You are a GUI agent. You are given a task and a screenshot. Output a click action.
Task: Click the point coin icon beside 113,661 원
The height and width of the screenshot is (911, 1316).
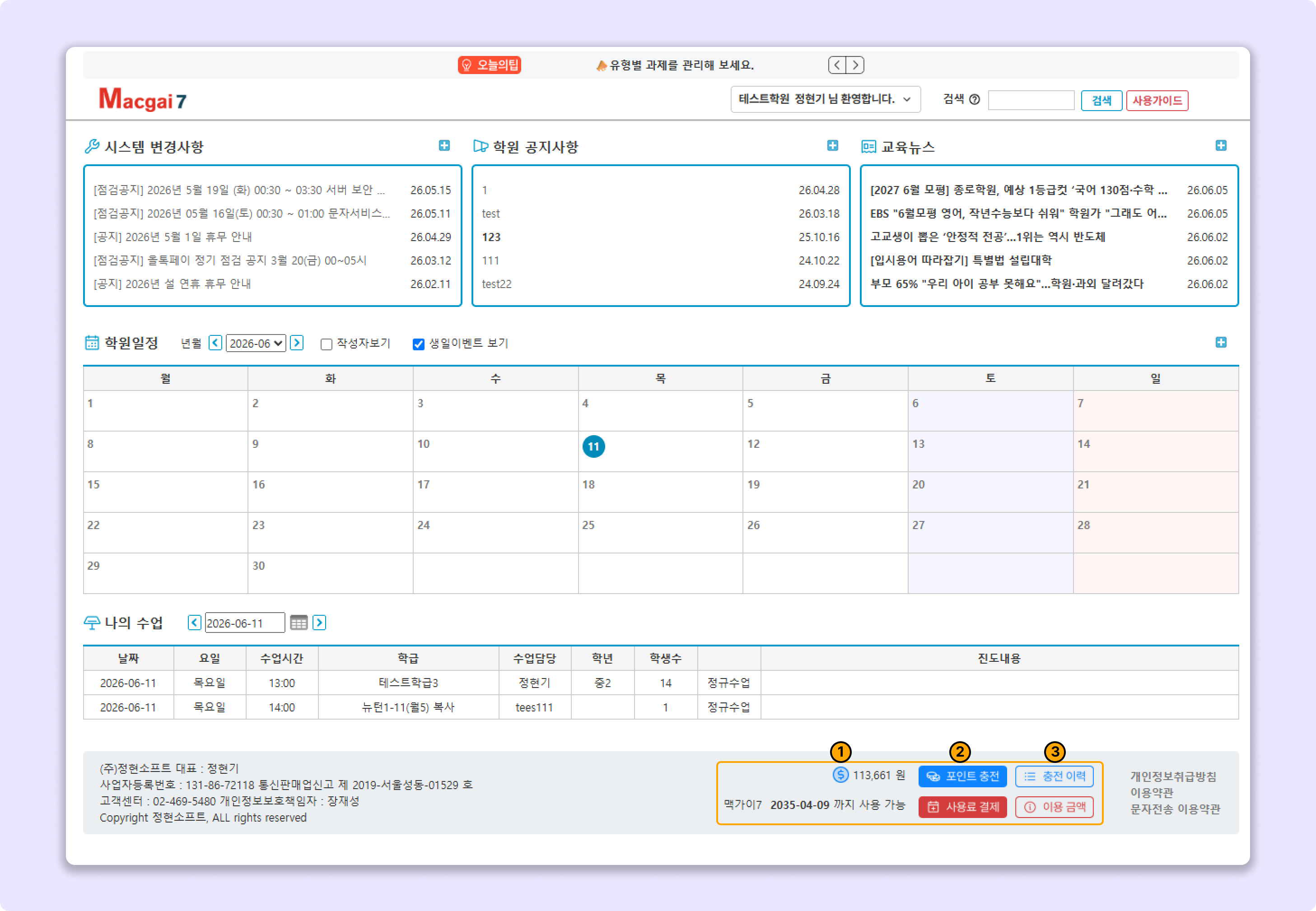point(840,775)
